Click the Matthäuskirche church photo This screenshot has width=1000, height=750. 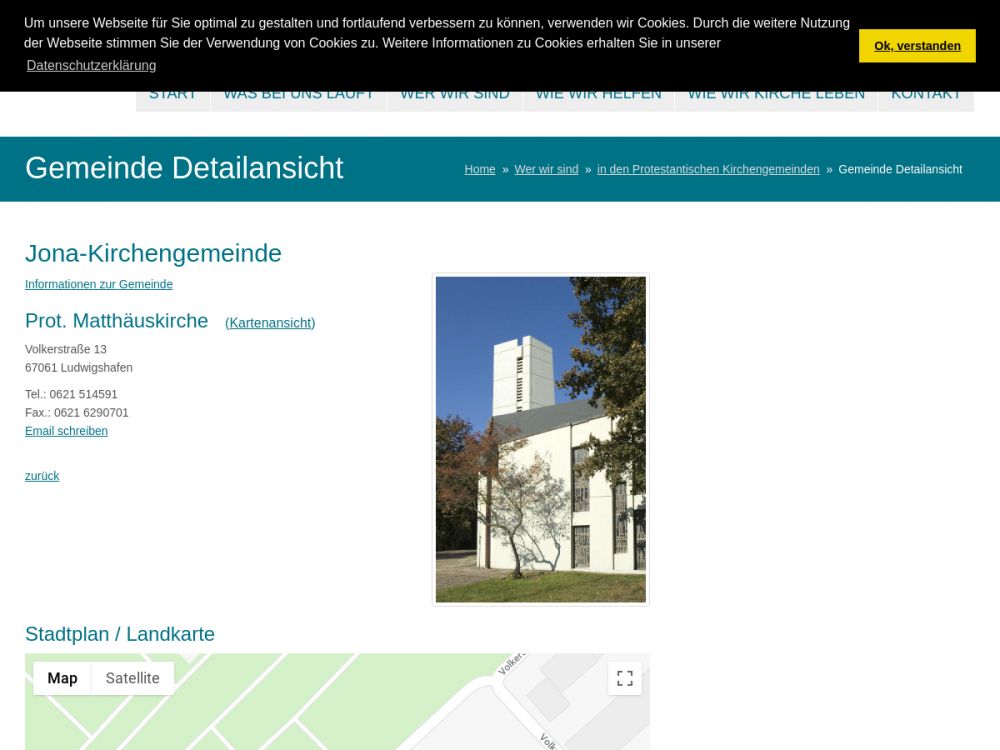pos(540,440)
